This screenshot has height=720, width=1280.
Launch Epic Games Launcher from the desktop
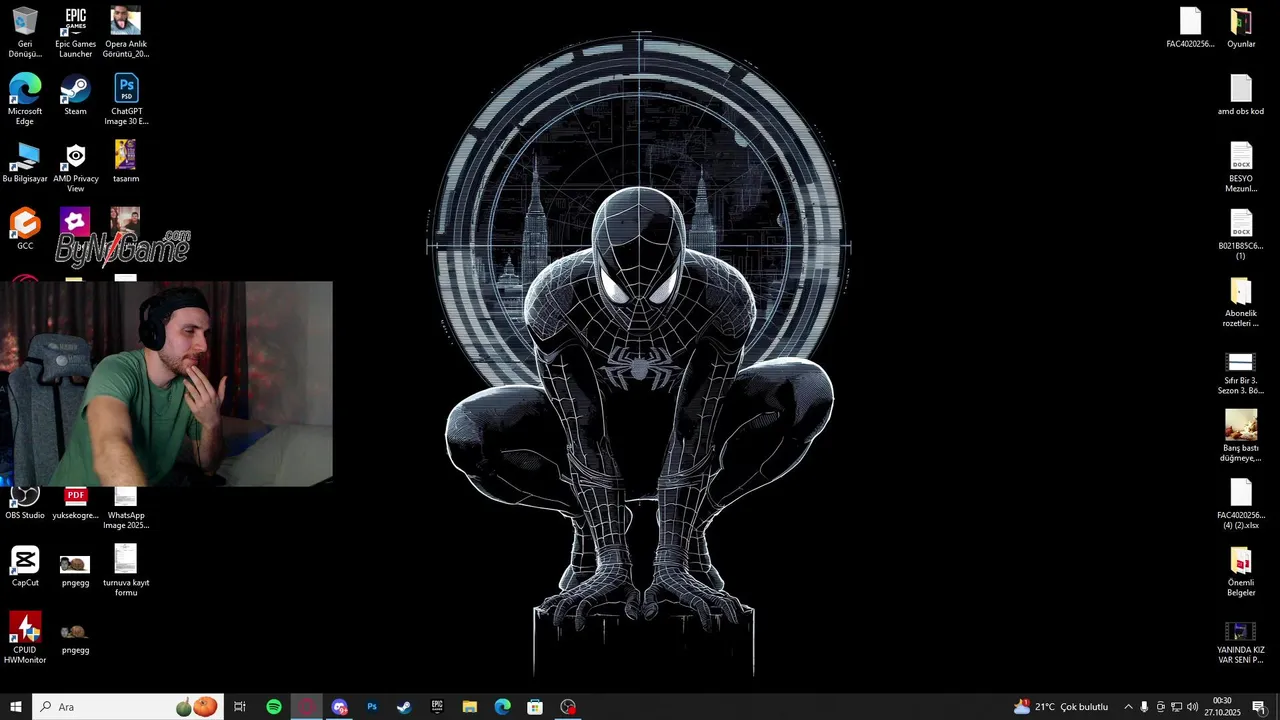click(75, 32)
